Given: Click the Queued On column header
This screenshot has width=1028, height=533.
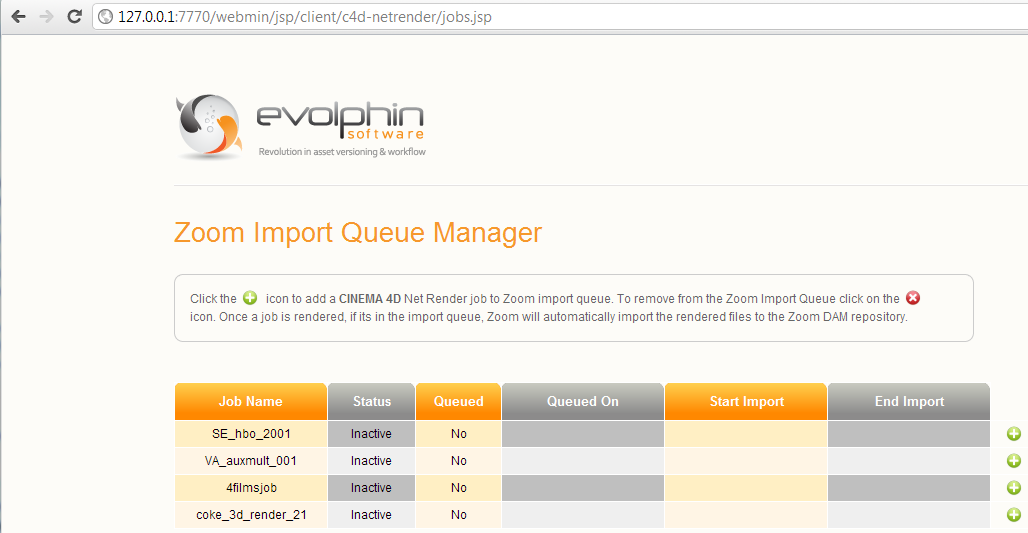Looking at the screenshot, I should [583, 401].
